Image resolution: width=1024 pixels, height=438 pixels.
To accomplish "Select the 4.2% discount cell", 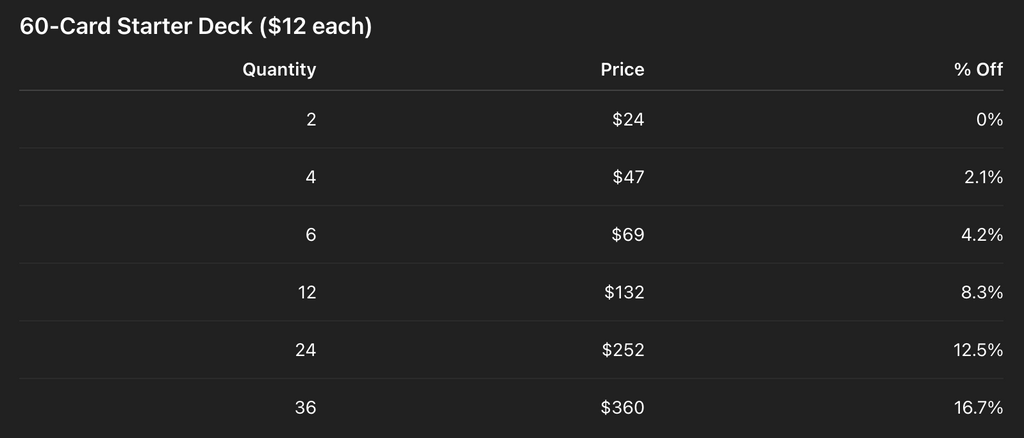I will click(983, 235).
